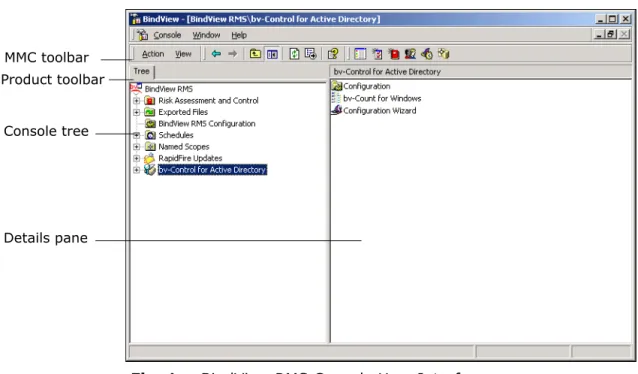Image resolution: width=638 pixels, height=374 pixels.
Task: Click the Configuration Wizard hat icon
Action: (x=336, y=110)
